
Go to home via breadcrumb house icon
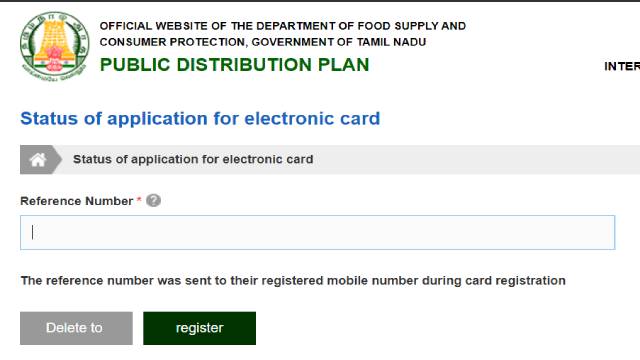point(38,160)
